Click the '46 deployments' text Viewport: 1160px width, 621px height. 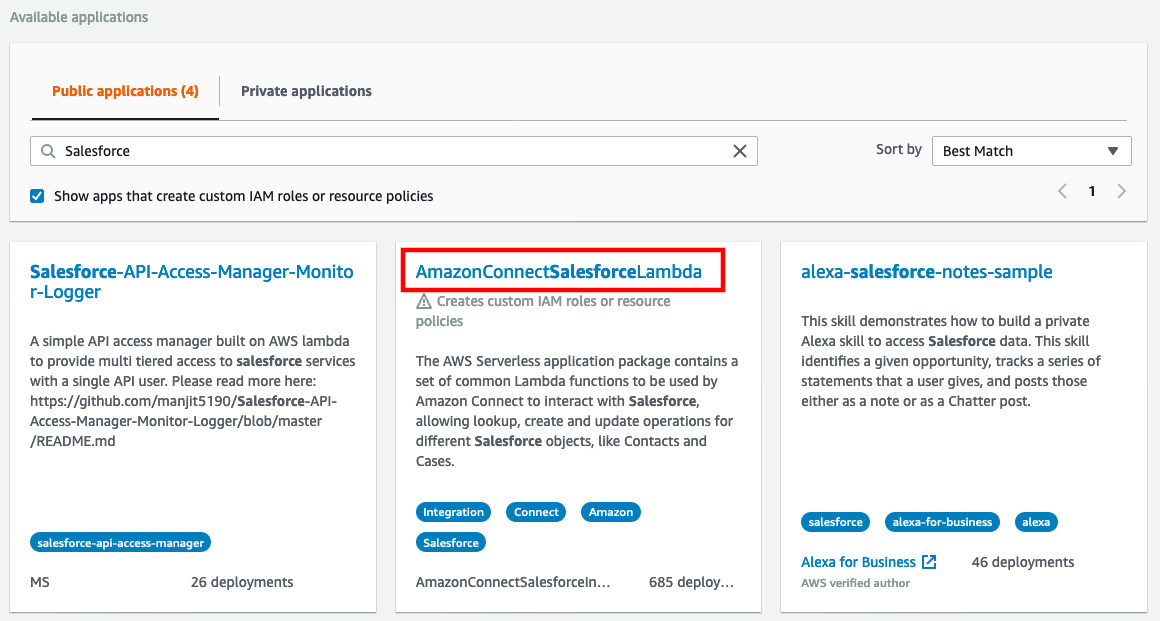pyautogui.click(x=1023, y=562)
